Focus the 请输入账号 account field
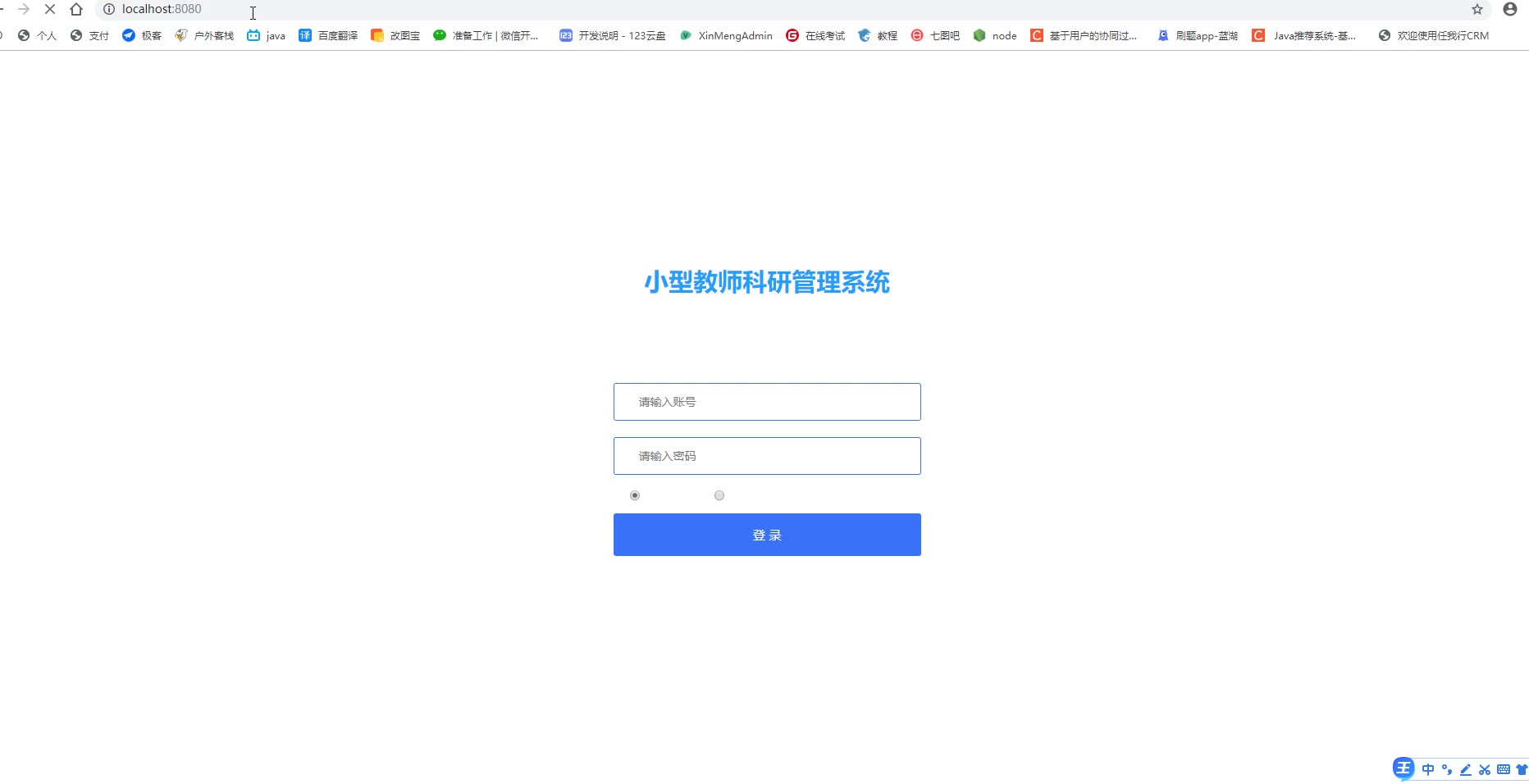This screenshot has width=1529, height=784. click(x=767, y=402)
